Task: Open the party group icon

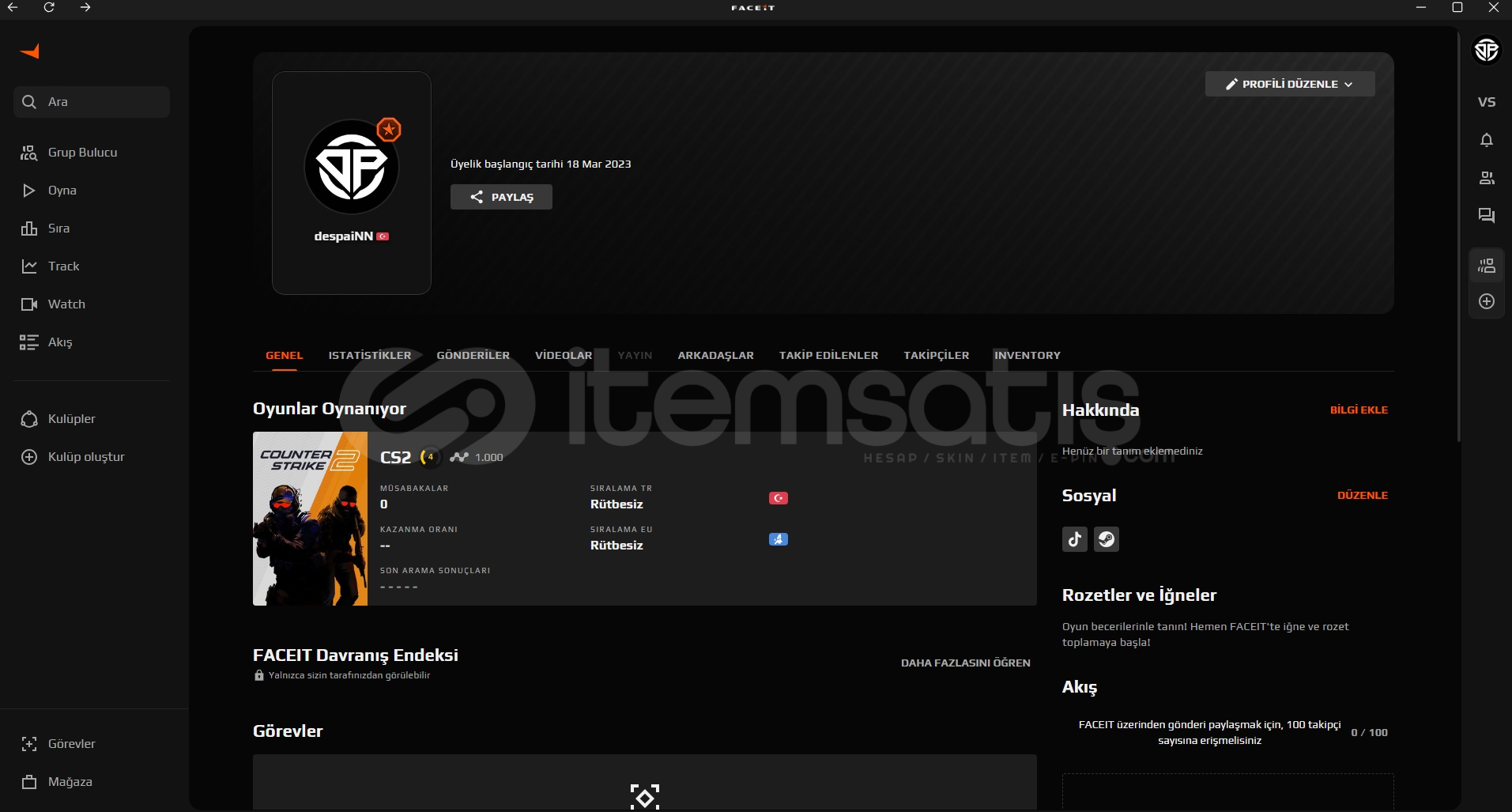Action: pos(1487,266)
